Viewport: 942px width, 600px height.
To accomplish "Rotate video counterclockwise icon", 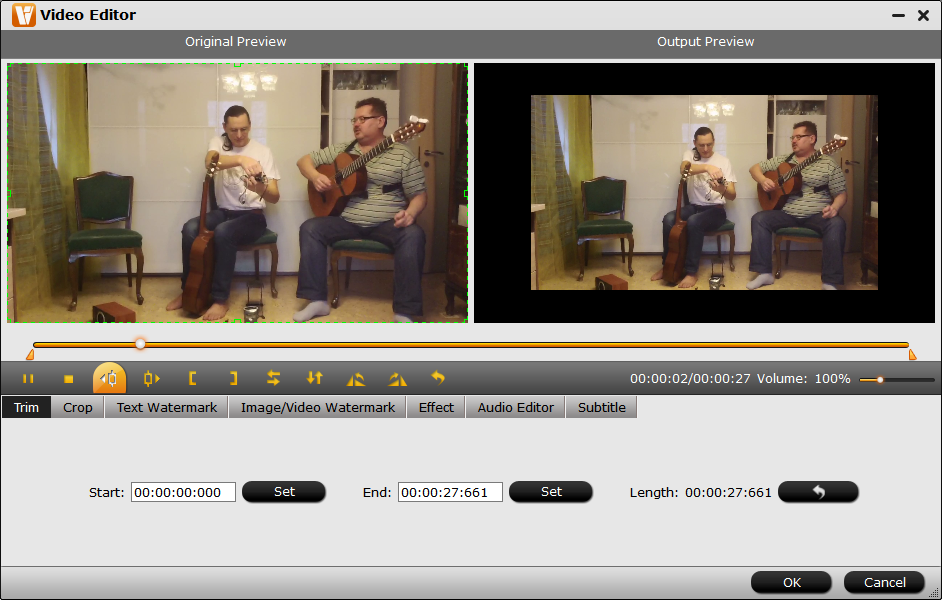I will tap(356, 379).
